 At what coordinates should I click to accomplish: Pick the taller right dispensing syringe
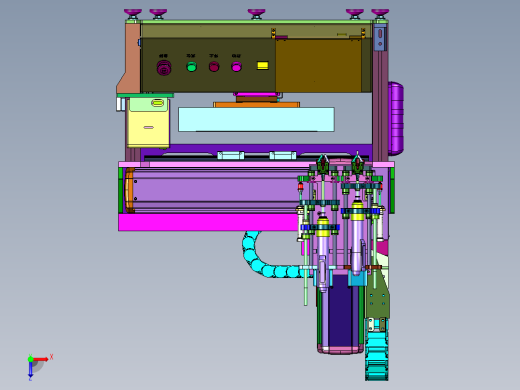(357, 237)
